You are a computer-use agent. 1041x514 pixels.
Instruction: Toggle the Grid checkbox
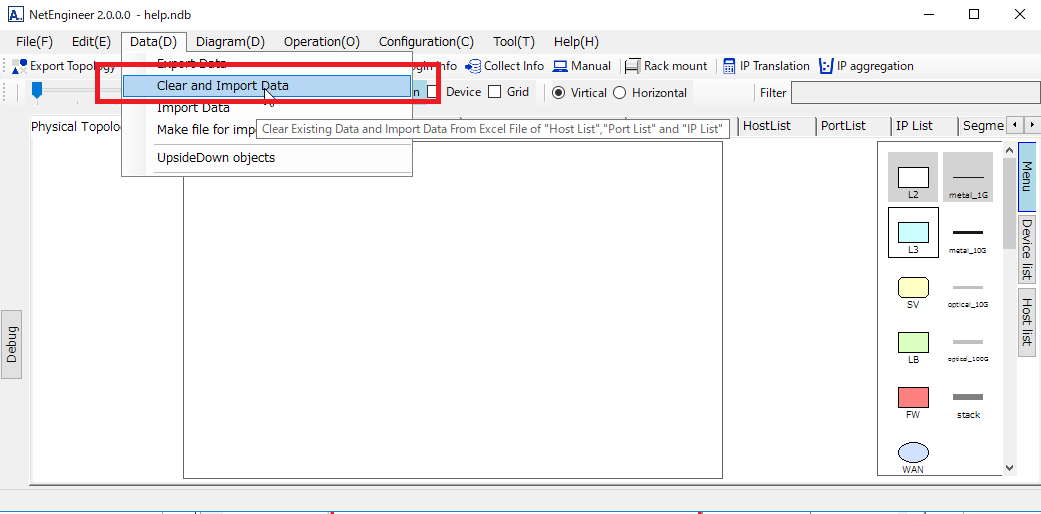[x=494, y=92]
